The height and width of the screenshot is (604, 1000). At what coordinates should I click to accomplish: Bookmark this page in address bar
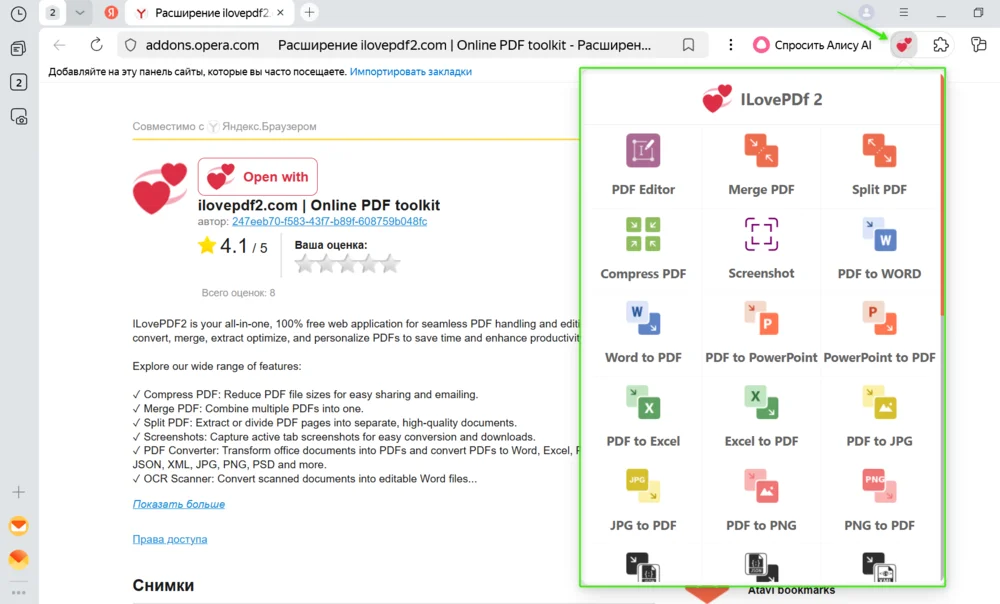[x=688, y=45]
